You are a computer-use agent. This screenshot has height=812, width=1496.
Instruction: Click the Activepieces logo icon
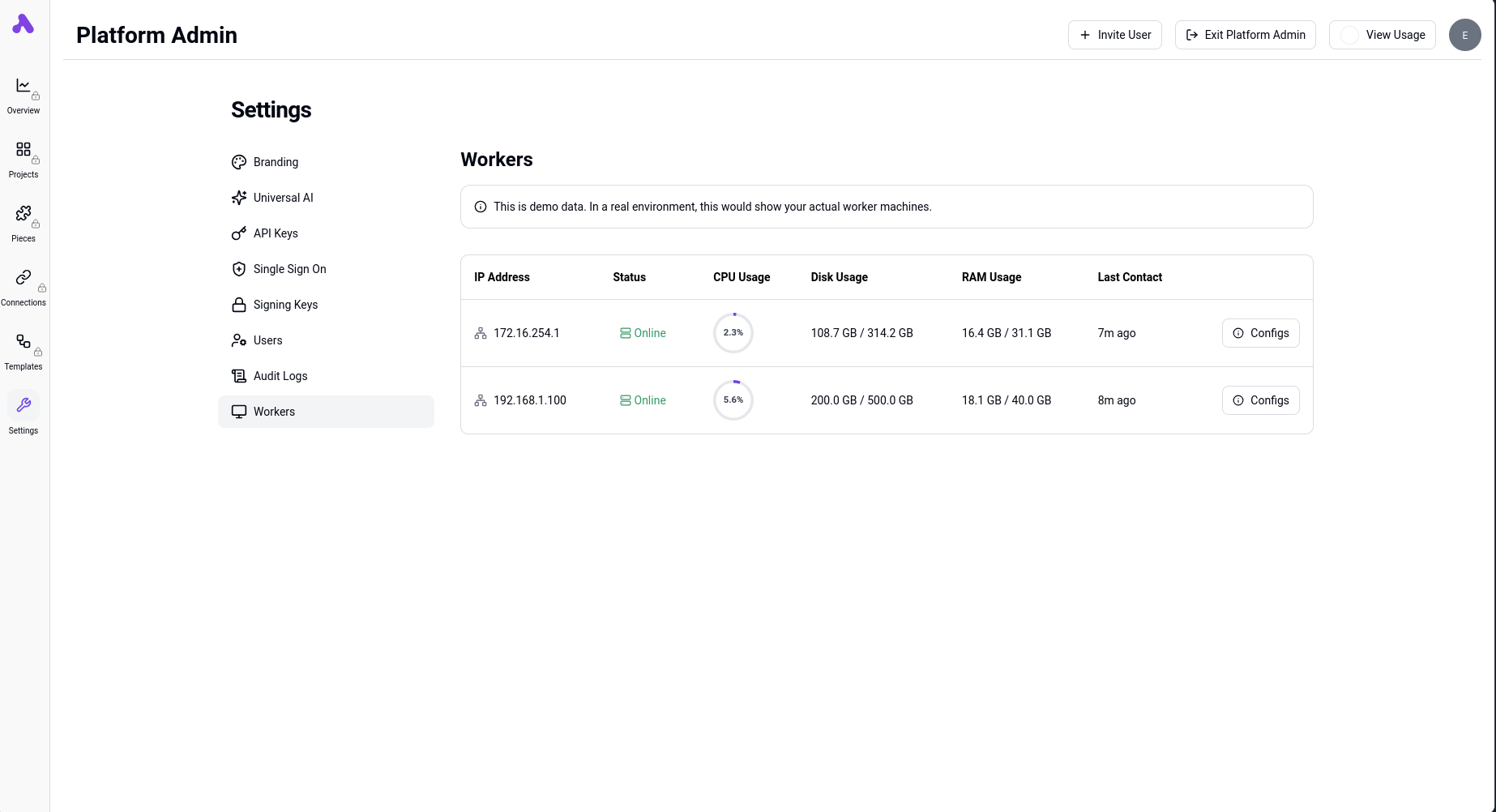point(24,24)
